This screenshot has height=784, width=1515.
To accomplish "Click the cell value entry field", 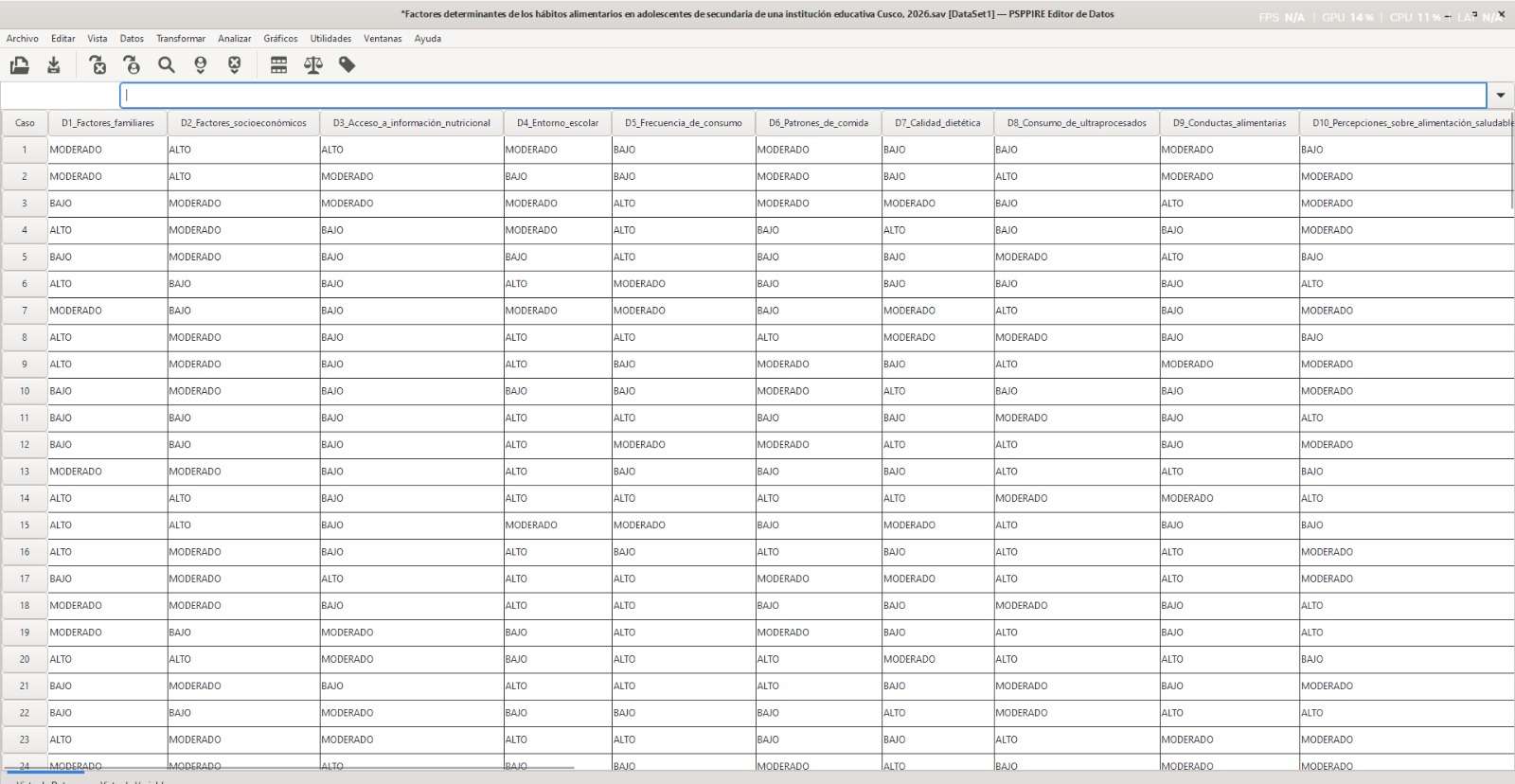I will click(x=803, y=95).
